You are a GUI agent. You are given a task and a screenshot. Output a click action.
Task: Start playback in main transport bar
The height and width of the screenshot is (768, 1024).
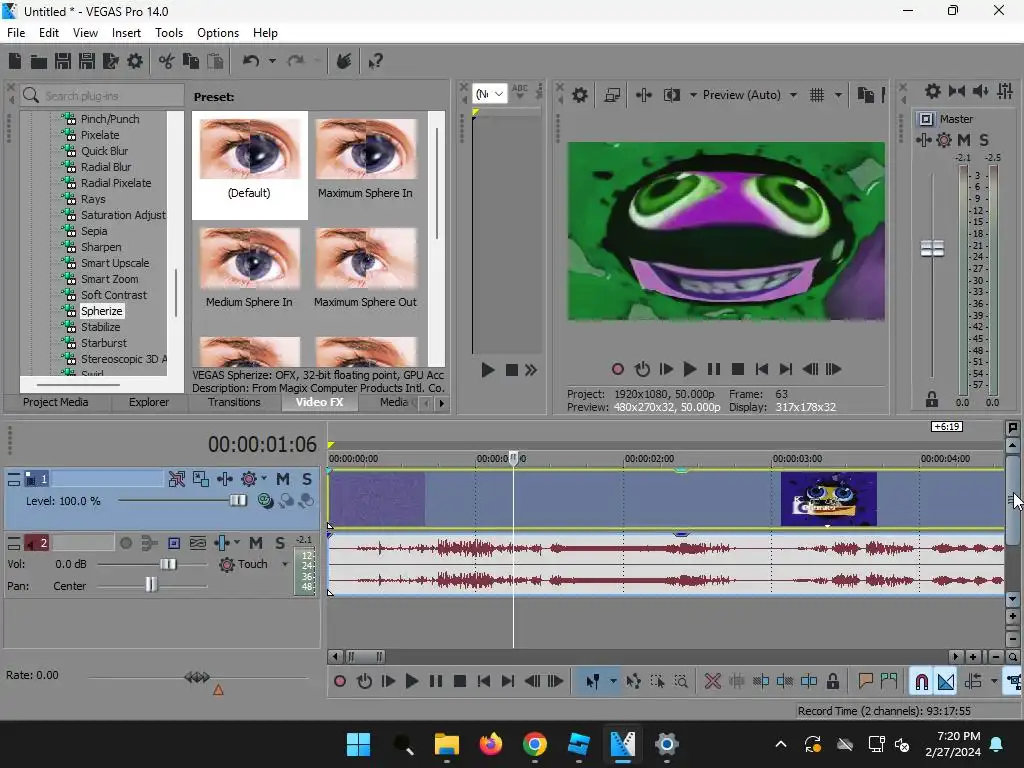tap(411, 681)
